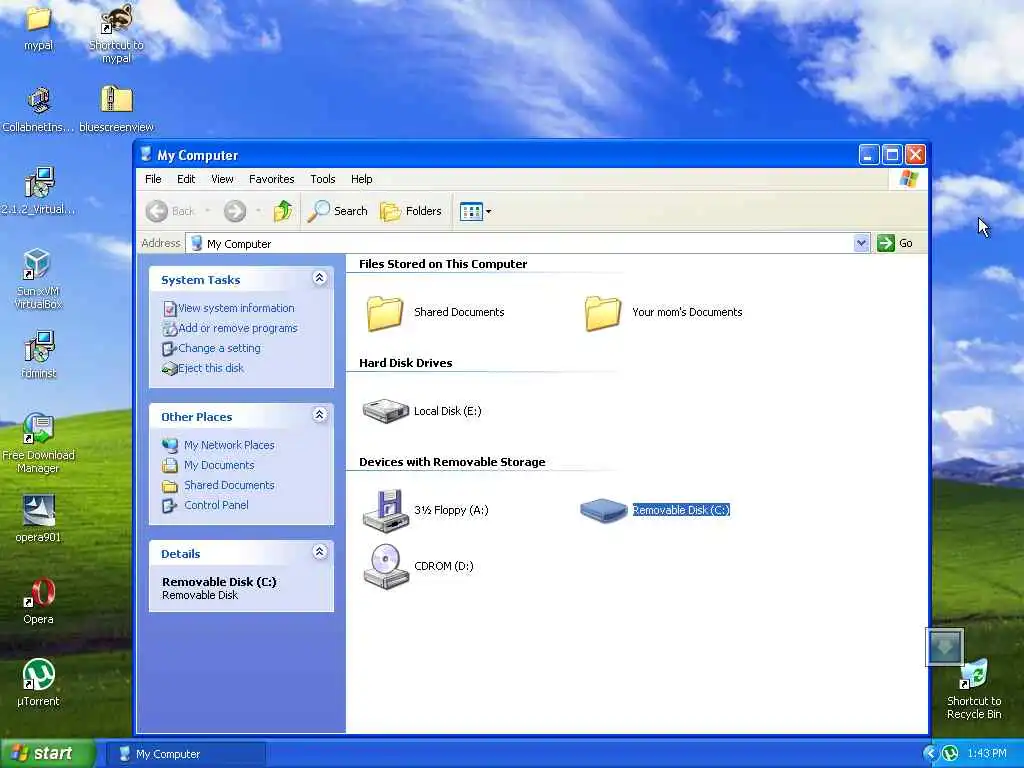Viewport: 1024px width, 768px height.
Task: Open the Favorites menu
Action: [x=272, y=179]
